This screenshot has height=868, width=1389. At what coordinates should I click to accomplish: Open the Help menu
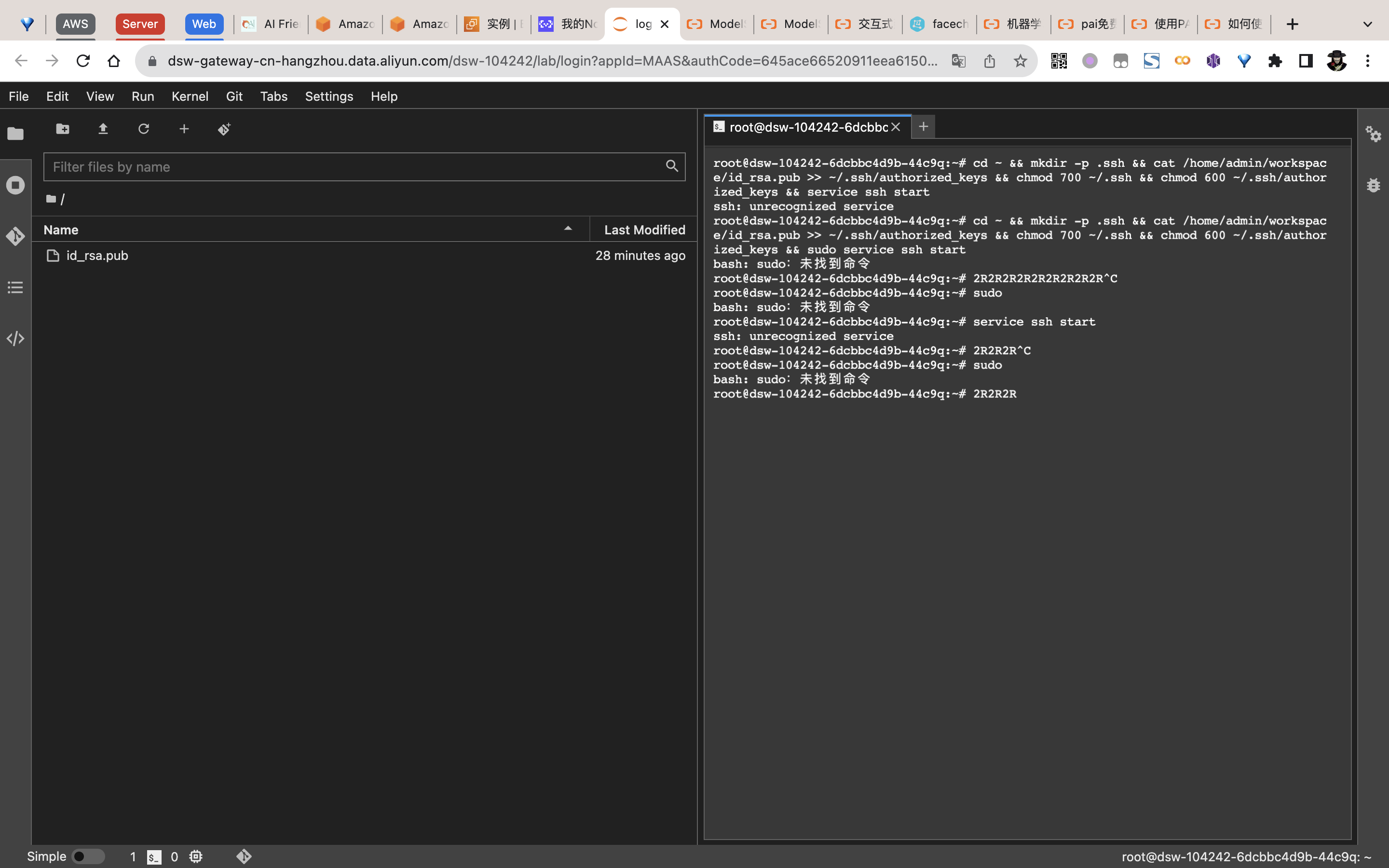(384, 96)
